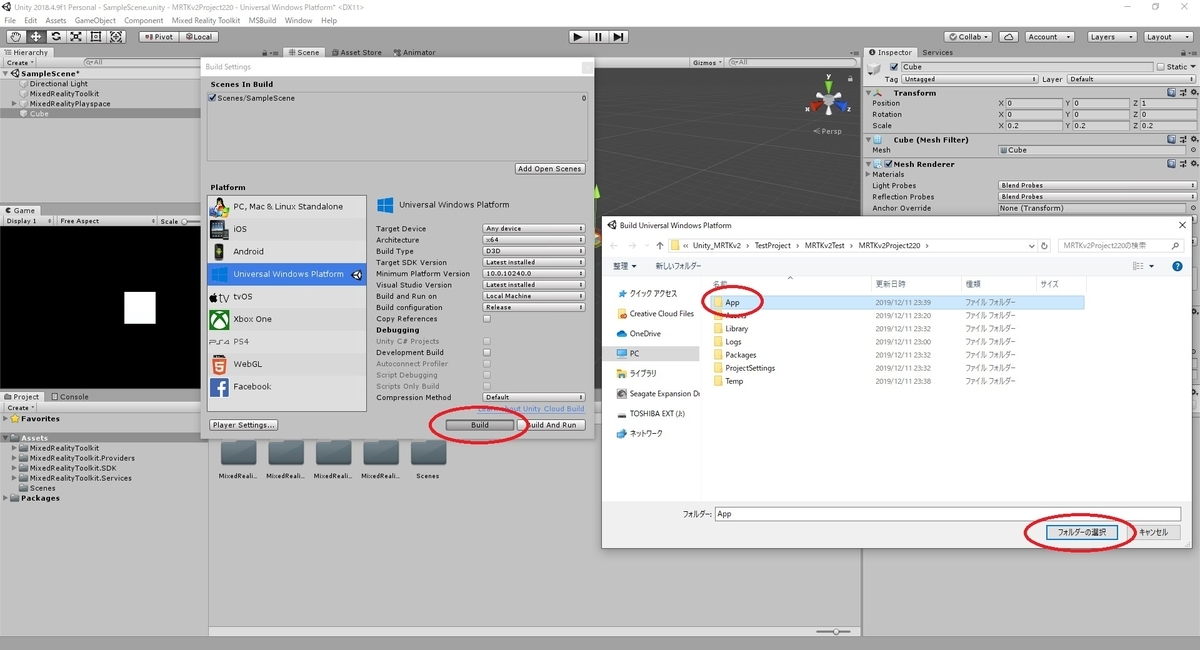Open Minimum Platform Version dropdown
The width and height of the screenshot is (1200, 650).
(534, 273)
